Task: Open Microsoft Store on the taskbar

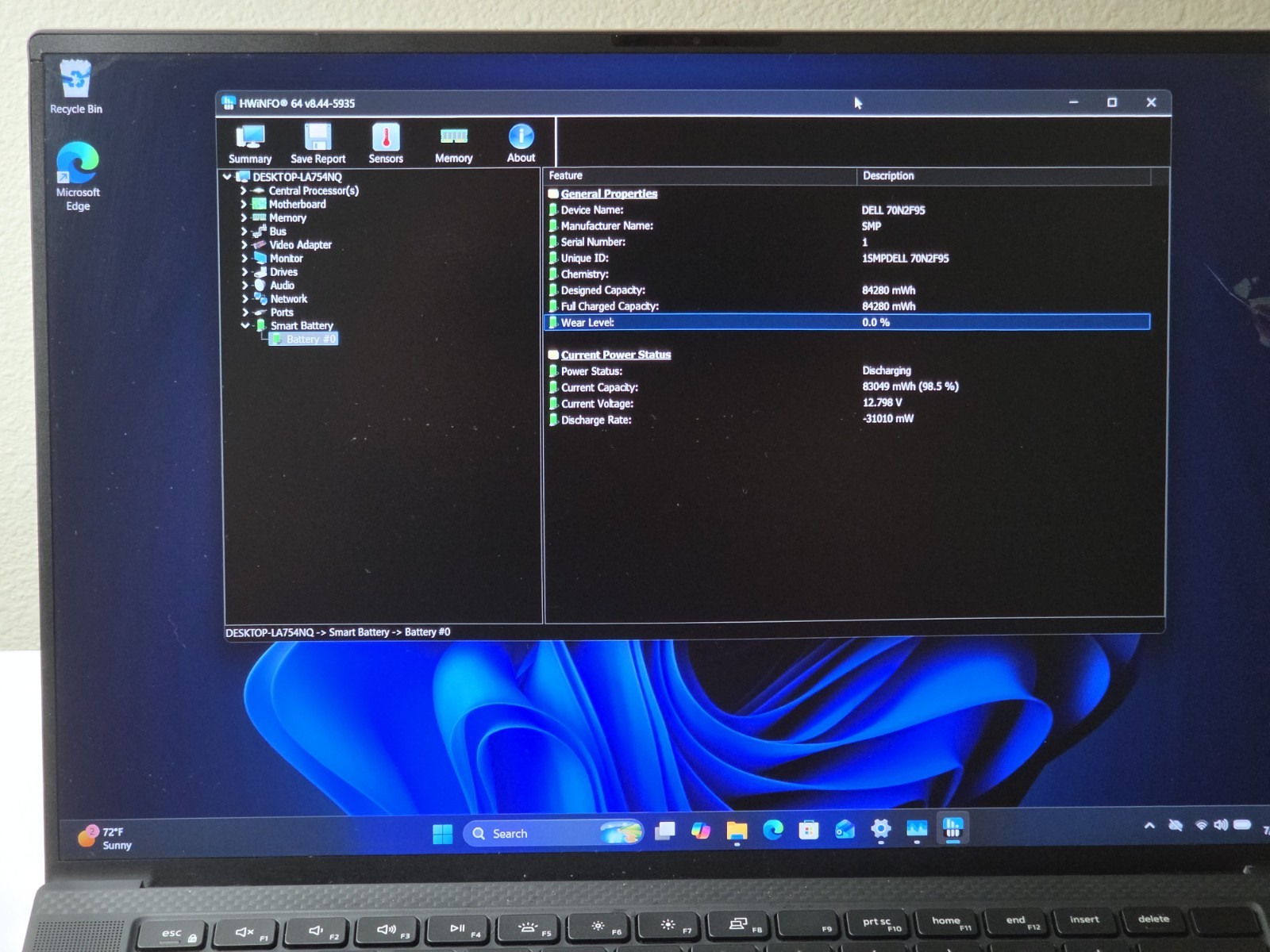Action: pyautogui.click(x=809, y=830)
